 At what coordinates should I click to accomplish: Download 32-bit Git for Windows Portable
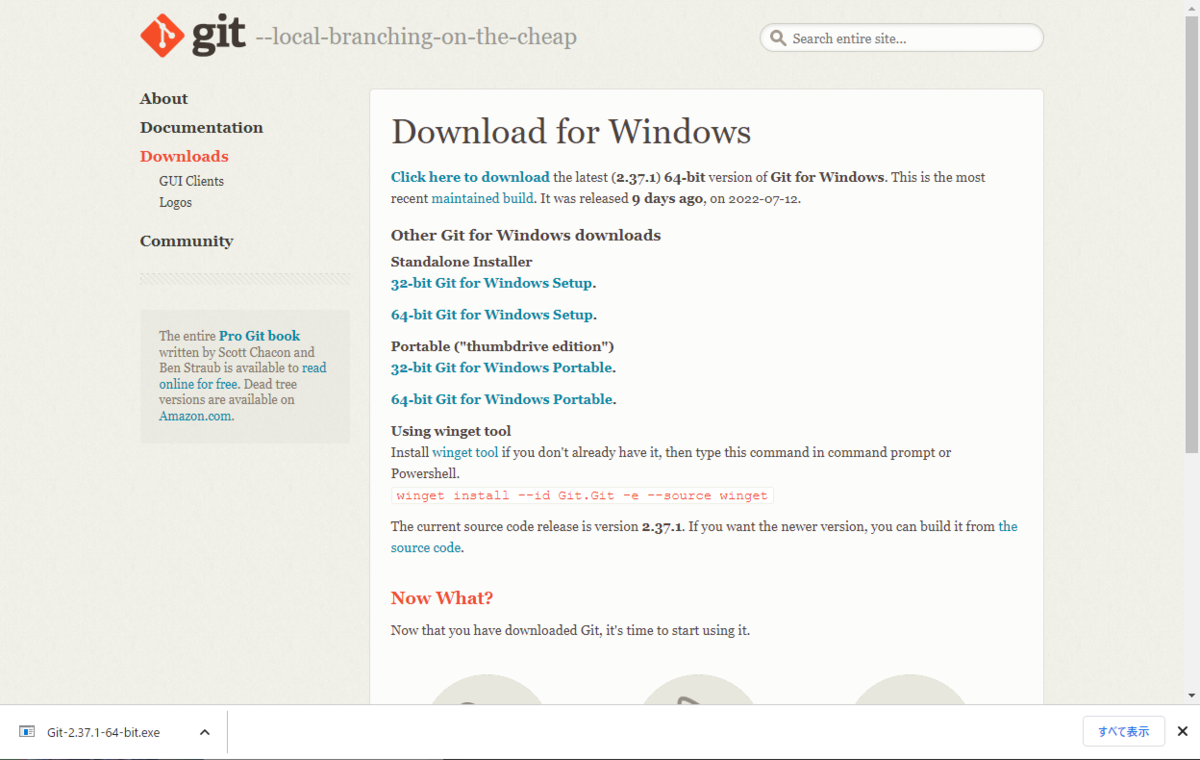(x=501, y=367)
